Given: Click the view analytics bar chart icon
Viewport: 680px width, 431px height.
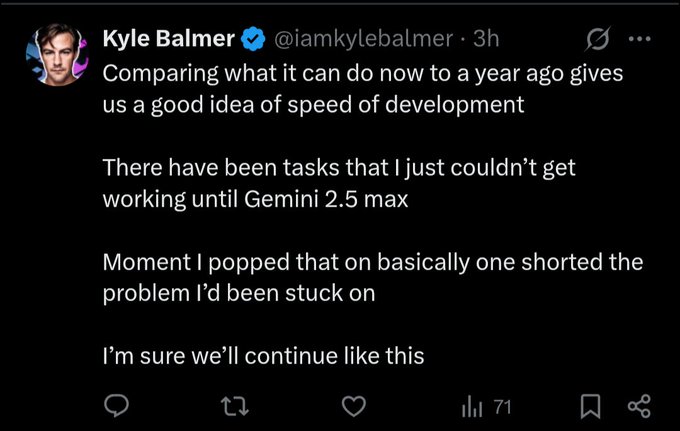Looking at the screenshot, I should (471, 406).
